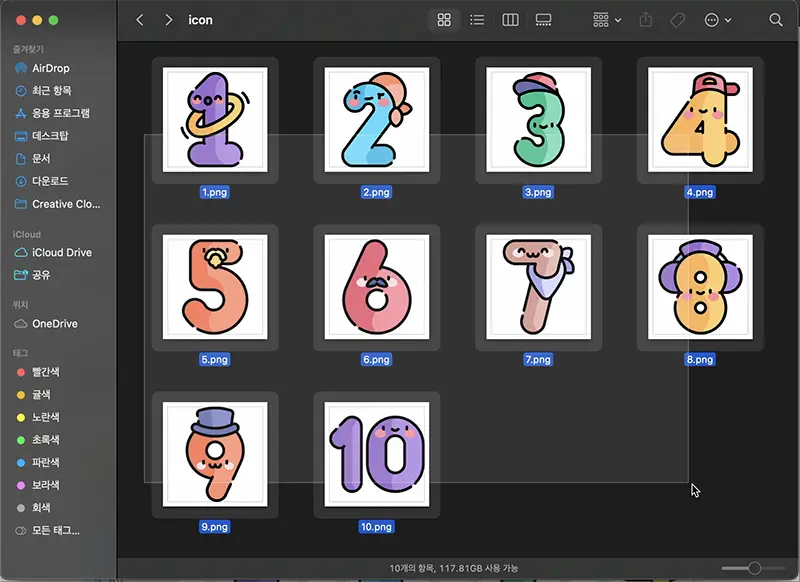
Task: Click the 1.png file name label
Action: click(x=215, y=192)
